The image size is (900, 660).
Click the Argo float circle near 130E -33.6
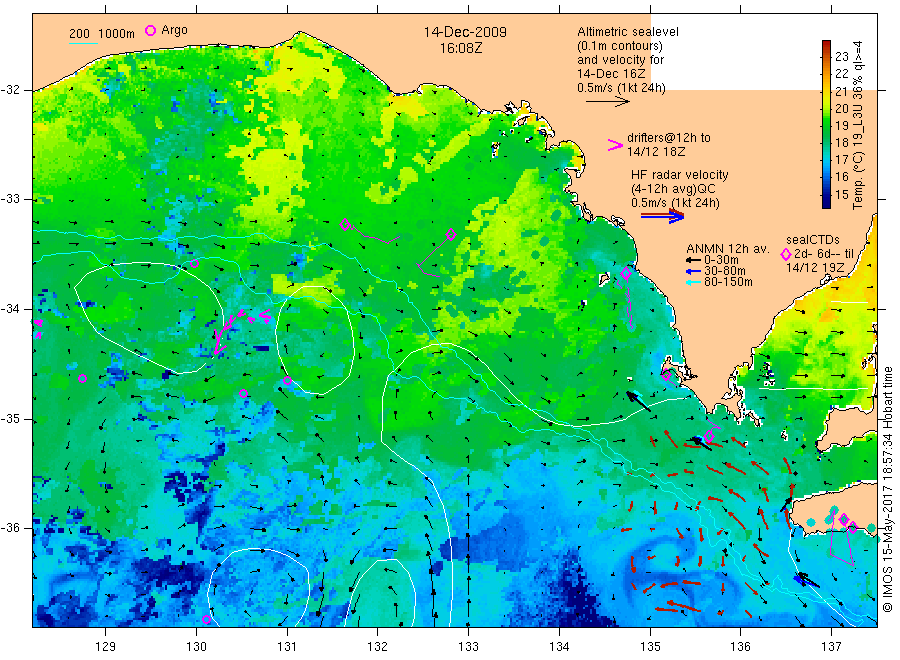(195, 263)
